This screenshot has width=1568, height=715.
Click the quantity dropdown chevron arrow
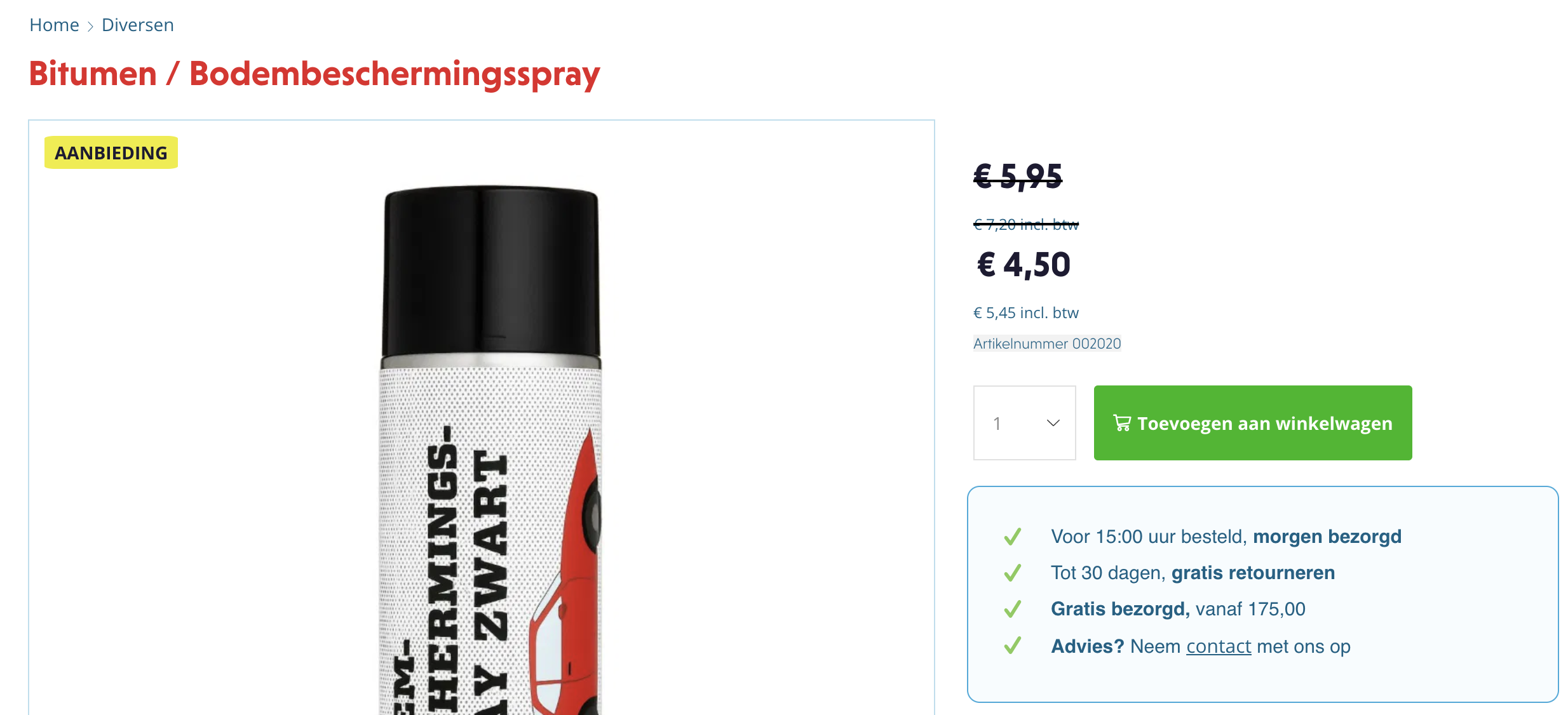1053,423
